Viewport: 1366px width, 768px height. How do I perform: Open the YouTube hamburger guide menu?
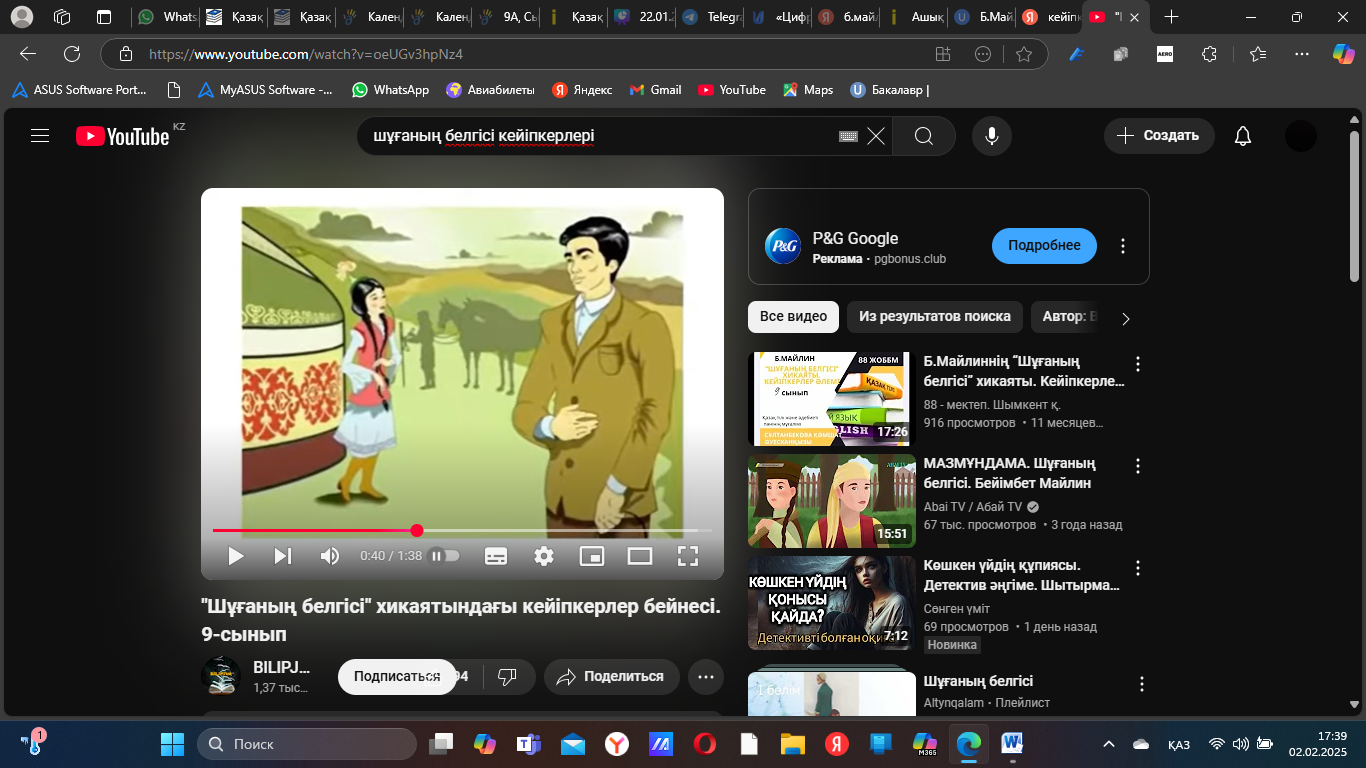coord(40,136)
